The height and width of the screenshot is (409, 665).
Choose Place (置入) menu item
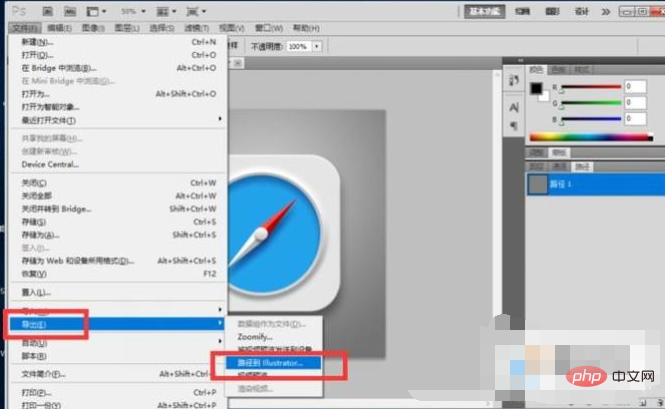[118, 292]
